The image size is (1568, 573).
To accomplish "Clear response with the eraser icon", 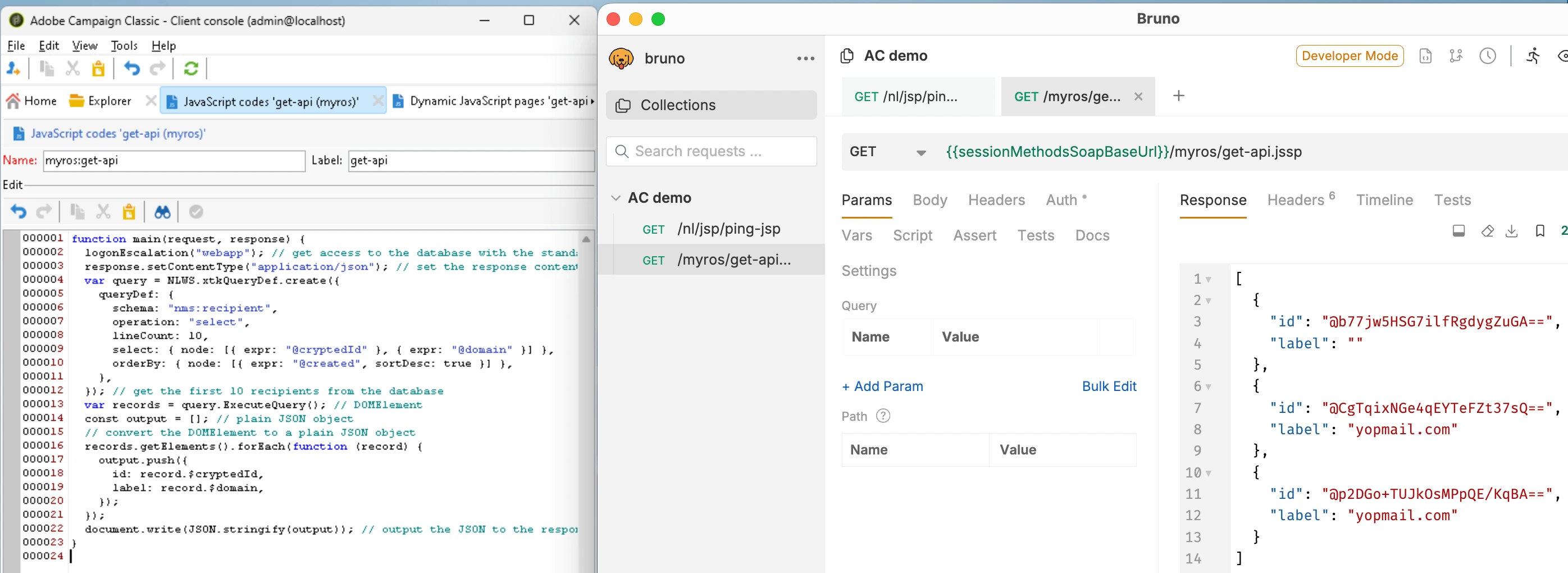I will (x=1487, y=231).
